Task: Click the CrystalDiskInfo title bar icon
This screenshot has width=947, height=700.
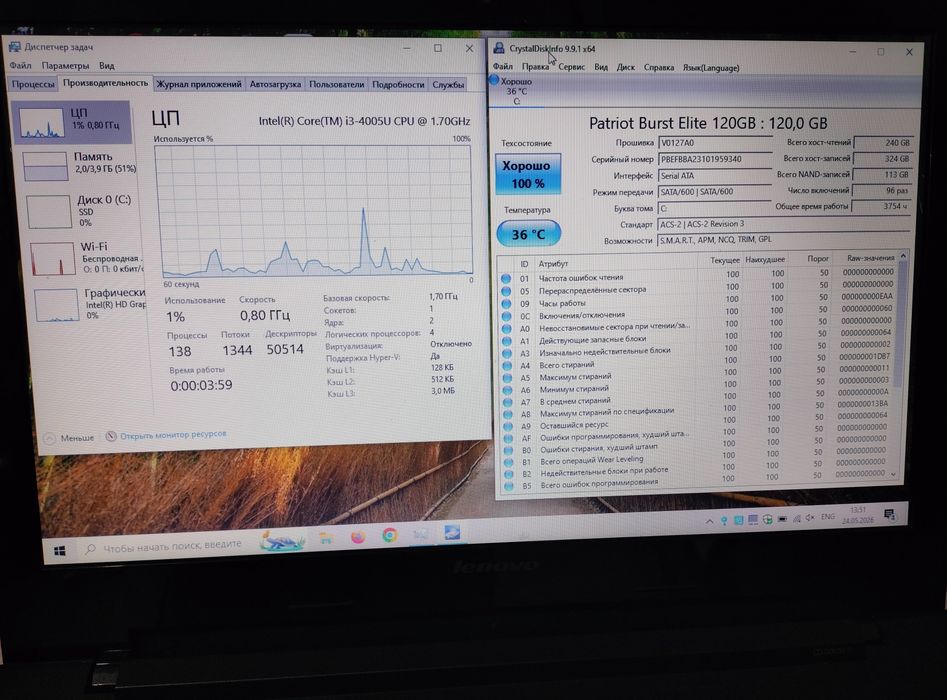Action: point(499,48)
